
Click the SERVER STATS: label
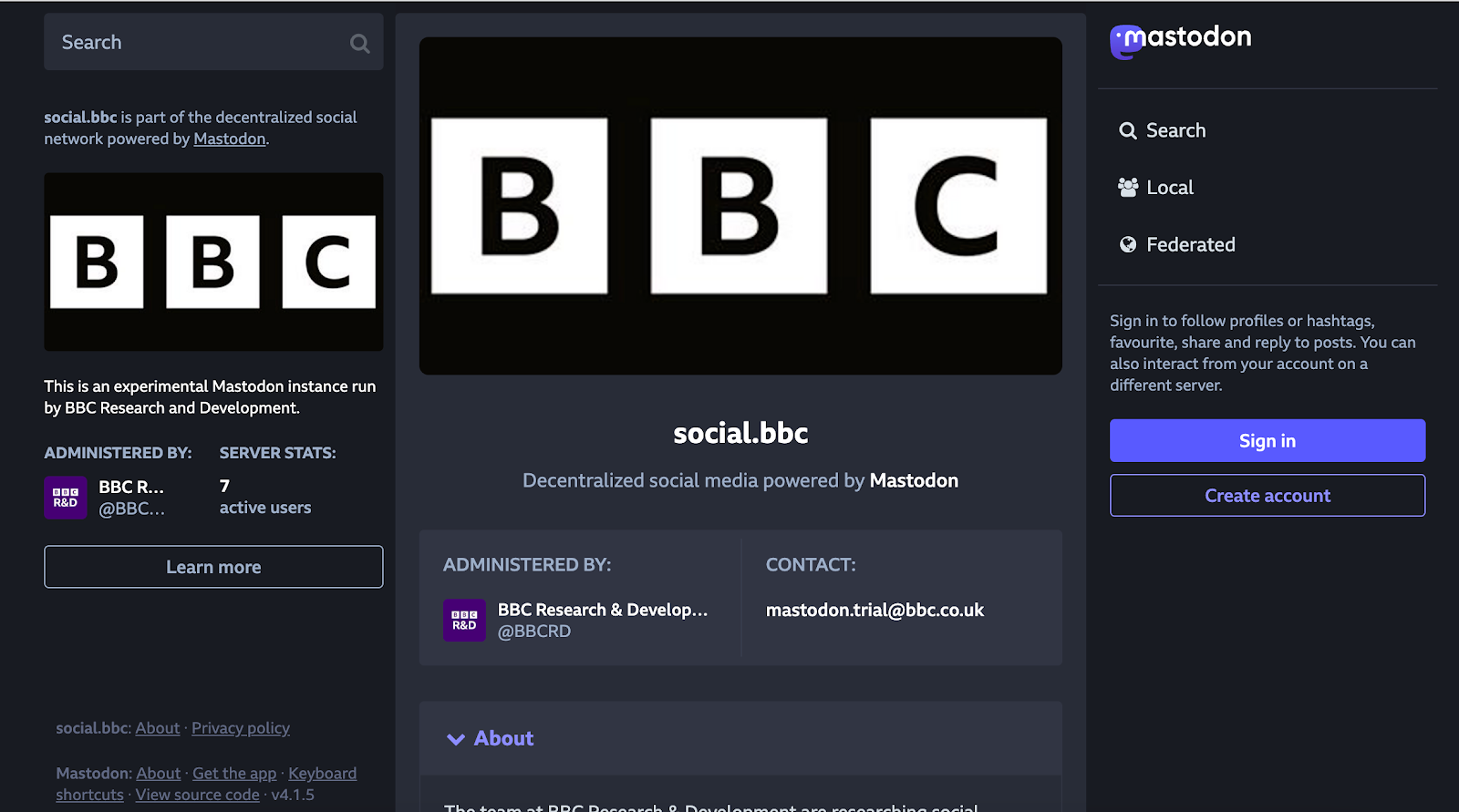point(277,453)
